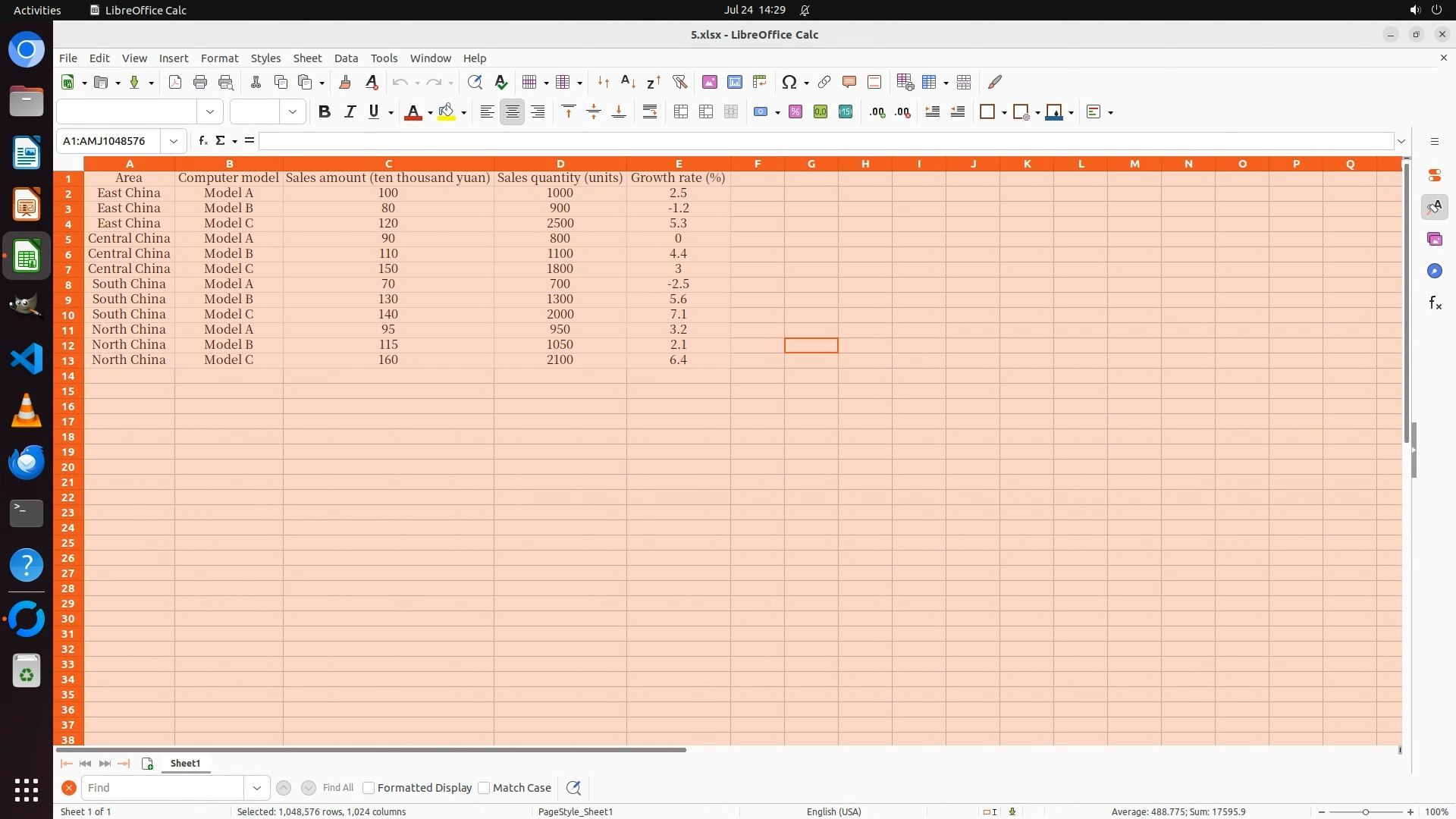
Task: Click the Sort Ascending icon
Action: pos(628,82)
